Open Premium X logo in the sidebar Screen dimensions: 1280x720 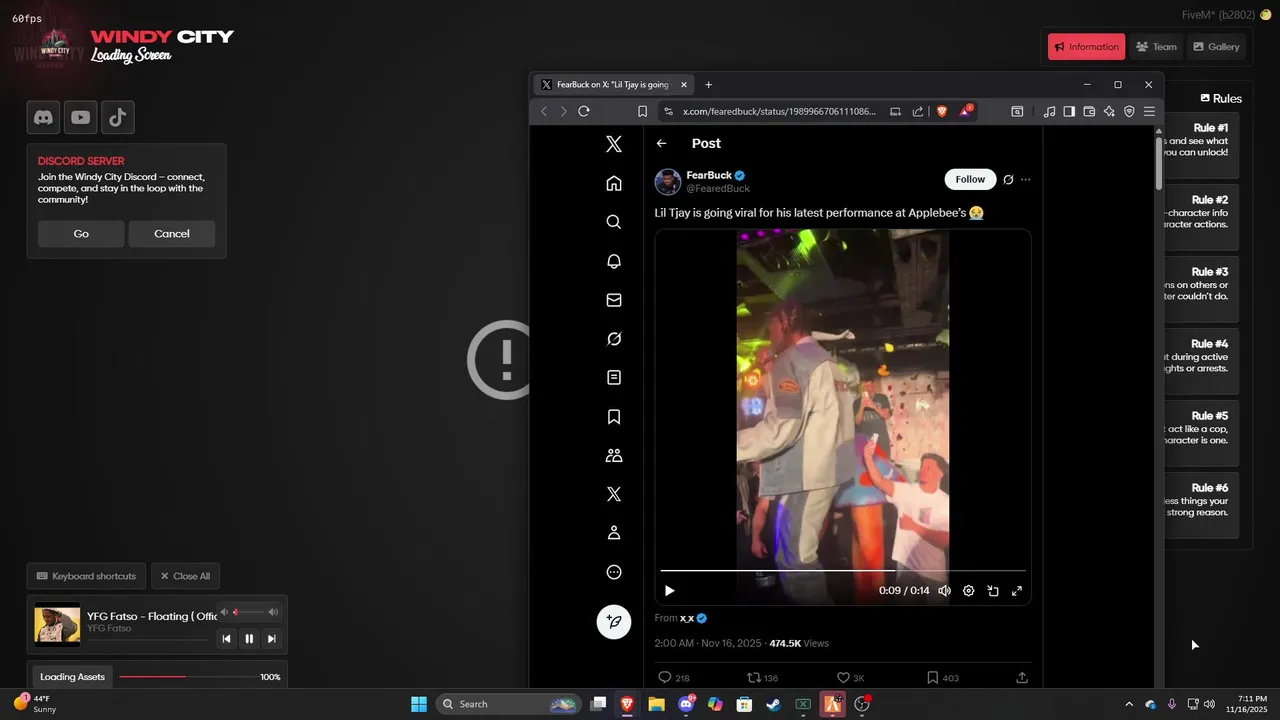[x=614, y=494]
